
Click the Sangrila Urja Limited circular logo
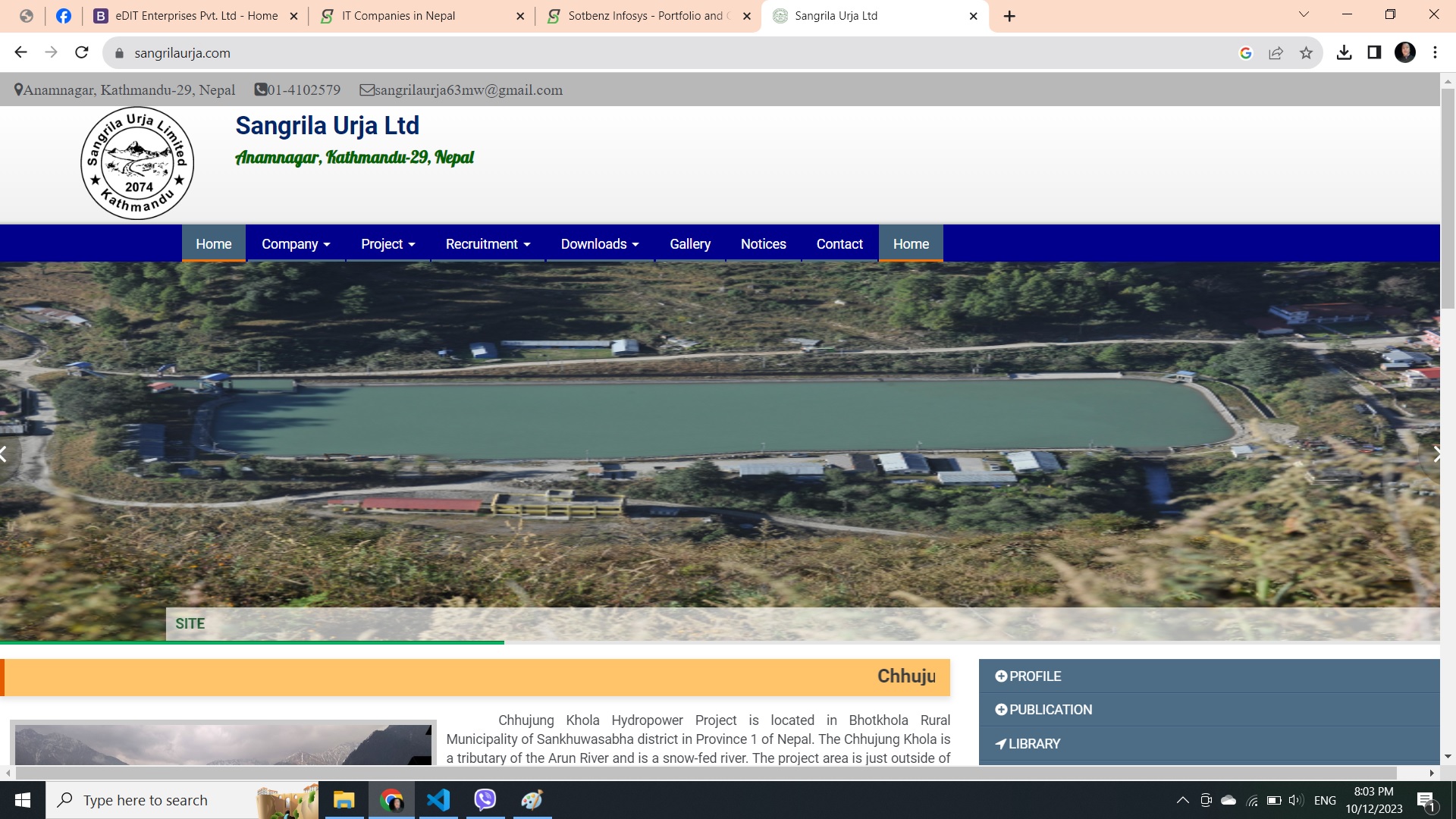tap(137, 163)
